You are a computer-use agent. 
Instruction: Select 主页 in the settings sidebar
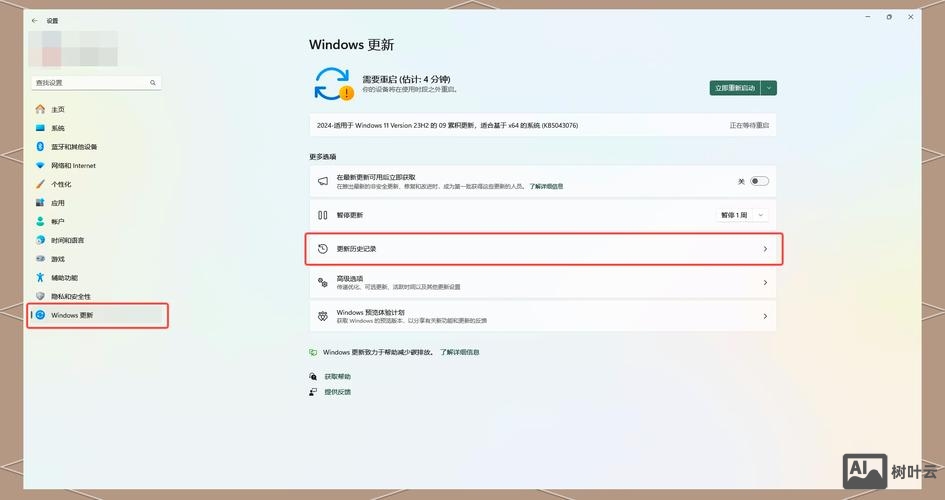tap(96, 109)
